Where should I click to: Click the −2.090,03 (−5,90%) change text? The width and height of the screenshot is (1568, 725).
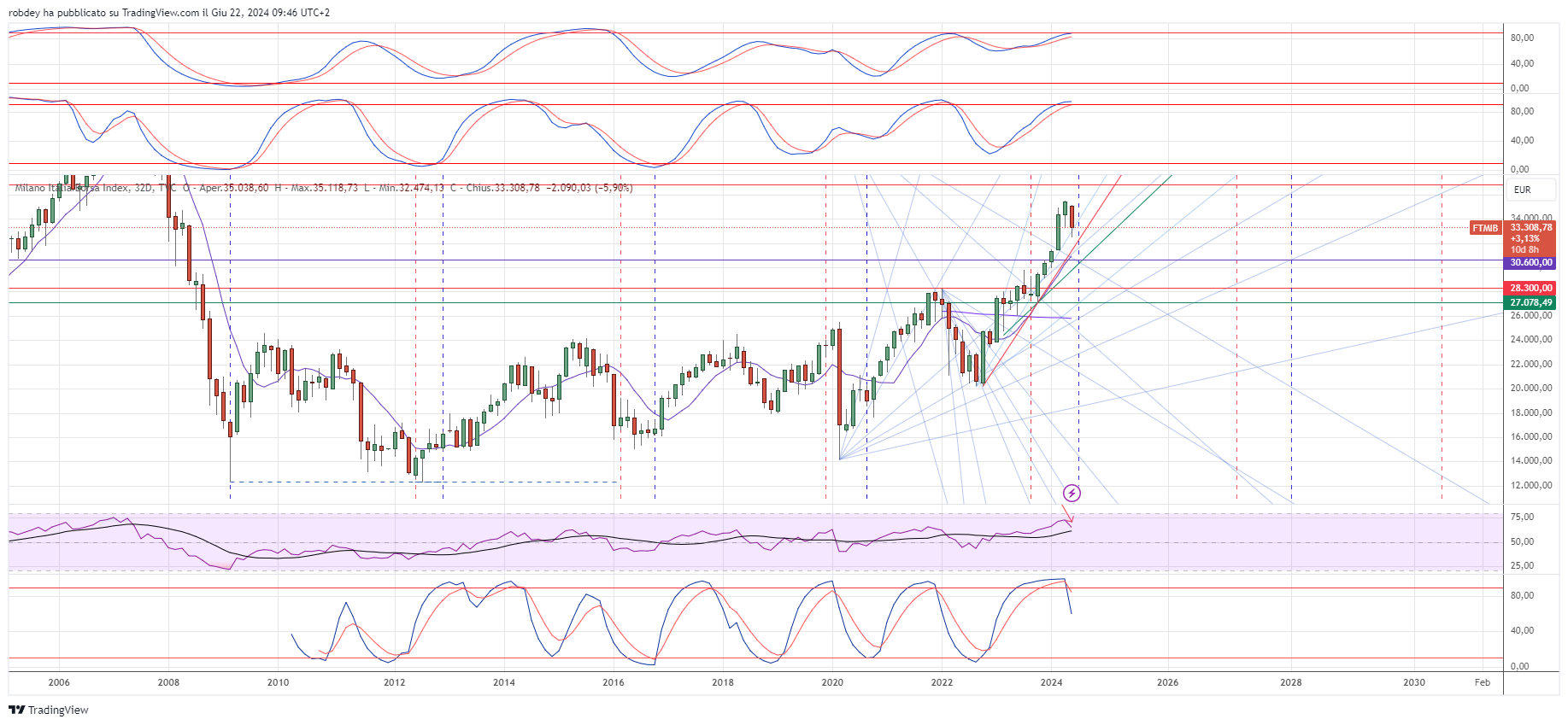tap(590, 188)
